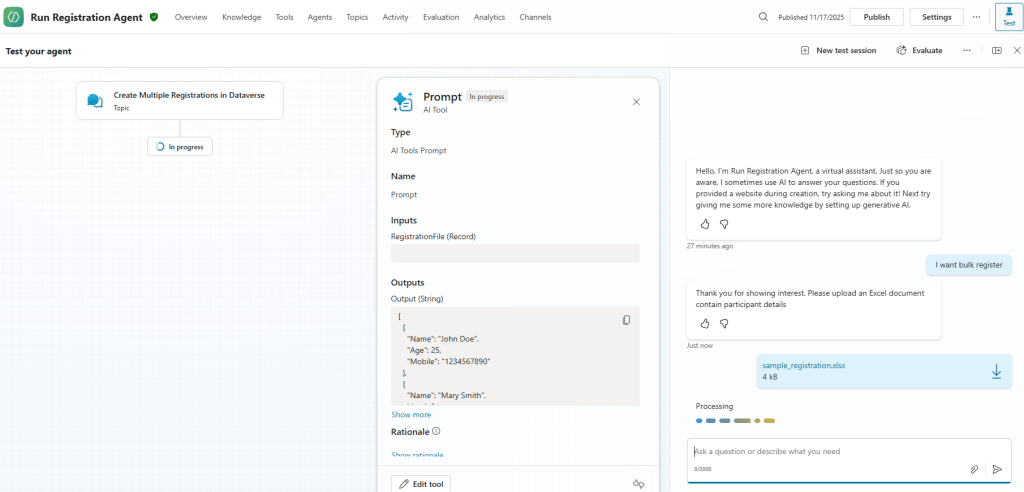Toggle the Test panel button
The height and width of the screenshot is (492, 1024).
1008,17
